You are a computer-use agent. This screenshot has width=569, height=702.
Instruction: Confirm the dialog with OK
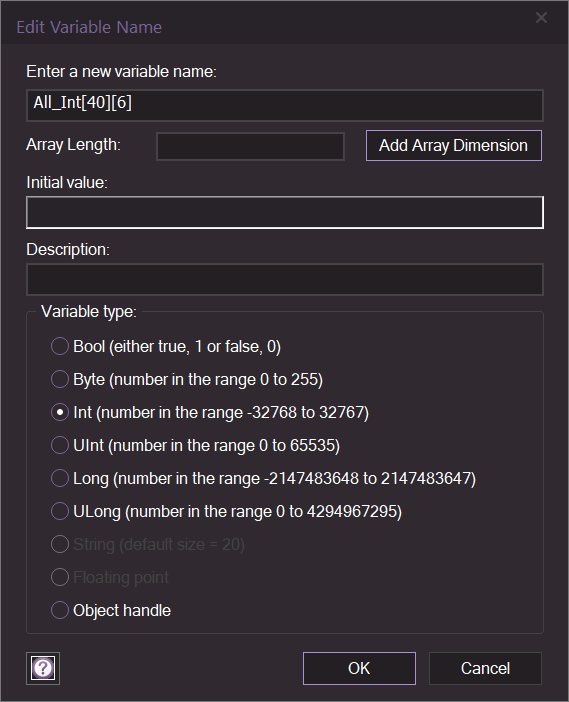(359, 668)
